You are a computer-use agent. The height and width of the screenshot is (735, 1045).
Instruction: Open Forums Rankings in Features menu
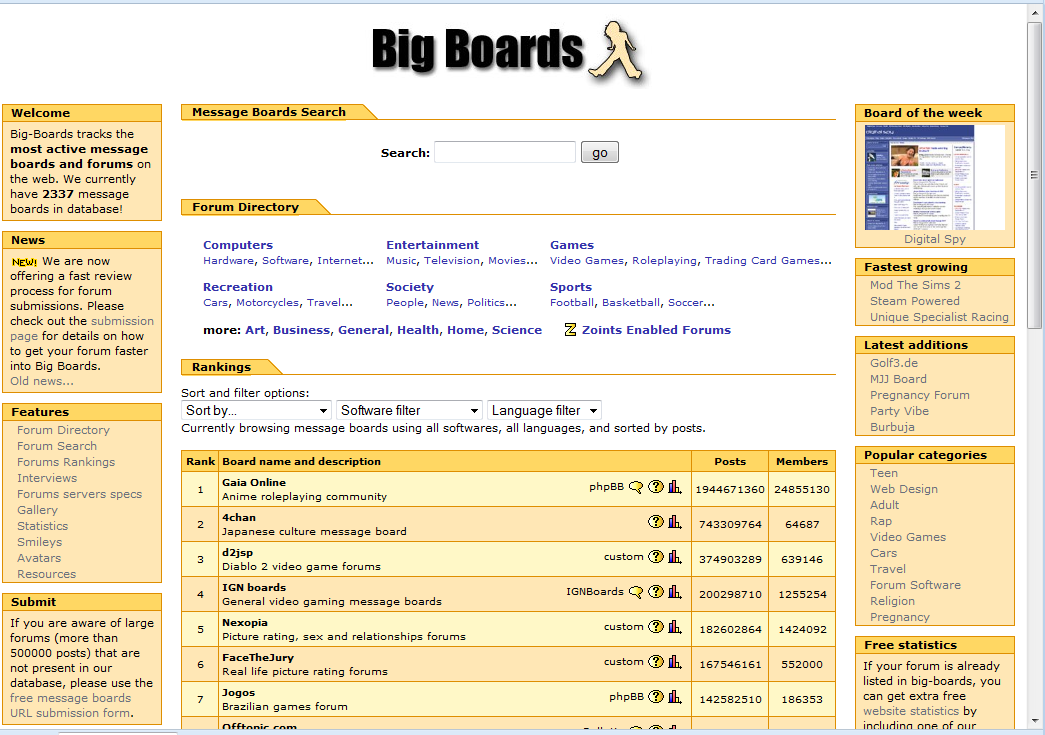click(x=66, y=462)
